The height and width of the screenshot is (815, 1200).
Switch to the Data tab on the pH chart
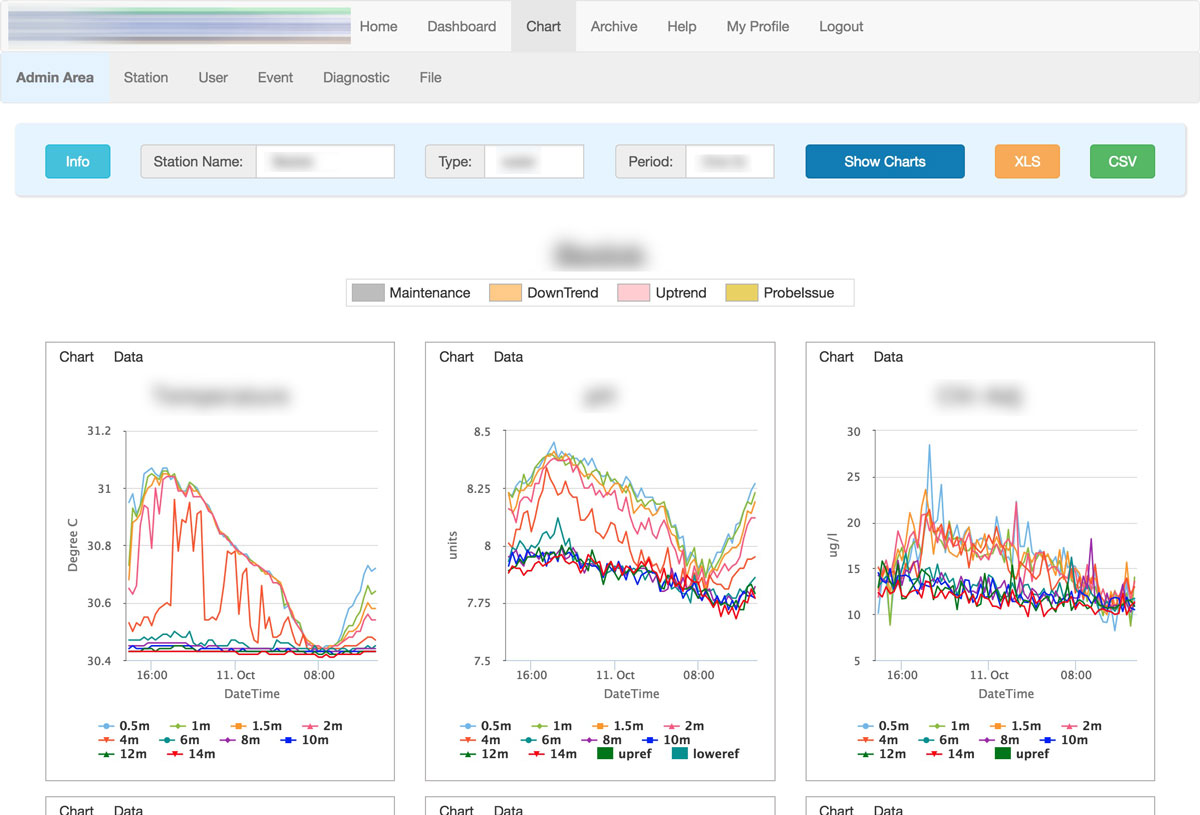click(x=508, y=356)
